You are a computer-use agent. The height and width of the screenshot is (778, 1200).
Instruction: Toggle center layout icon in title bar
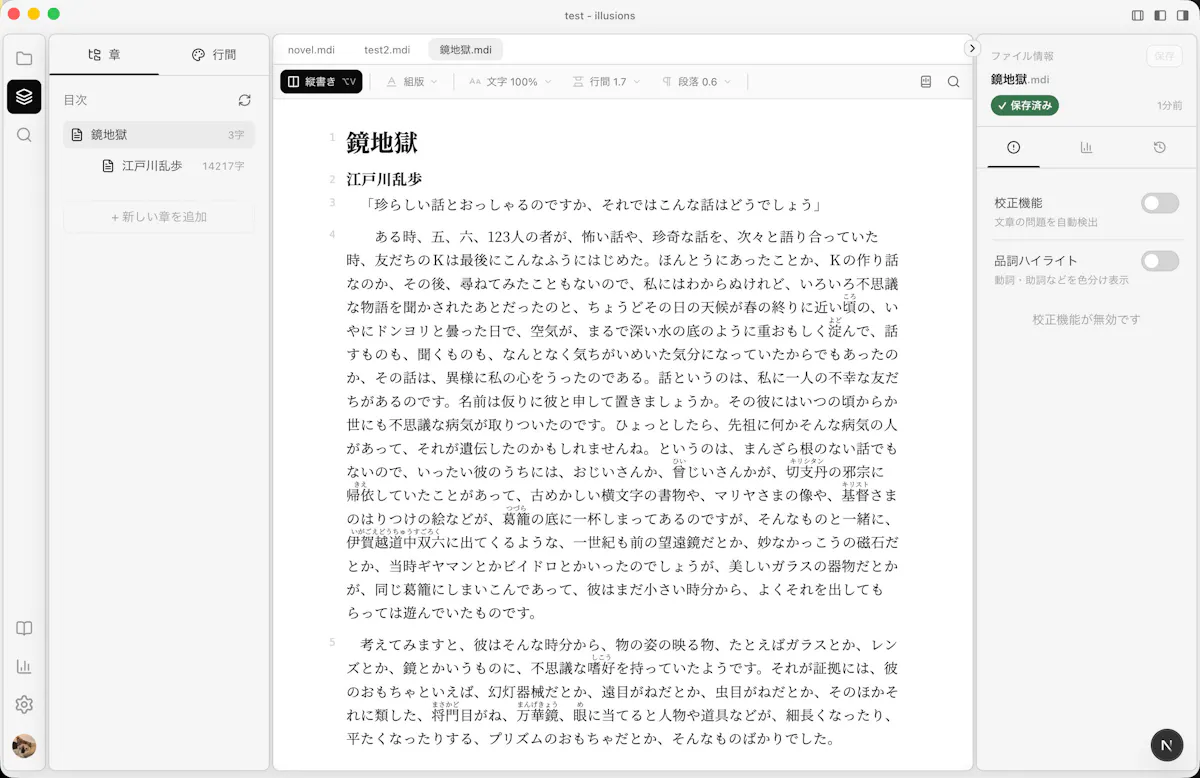pyautogui.click(x=1160, y=15)
